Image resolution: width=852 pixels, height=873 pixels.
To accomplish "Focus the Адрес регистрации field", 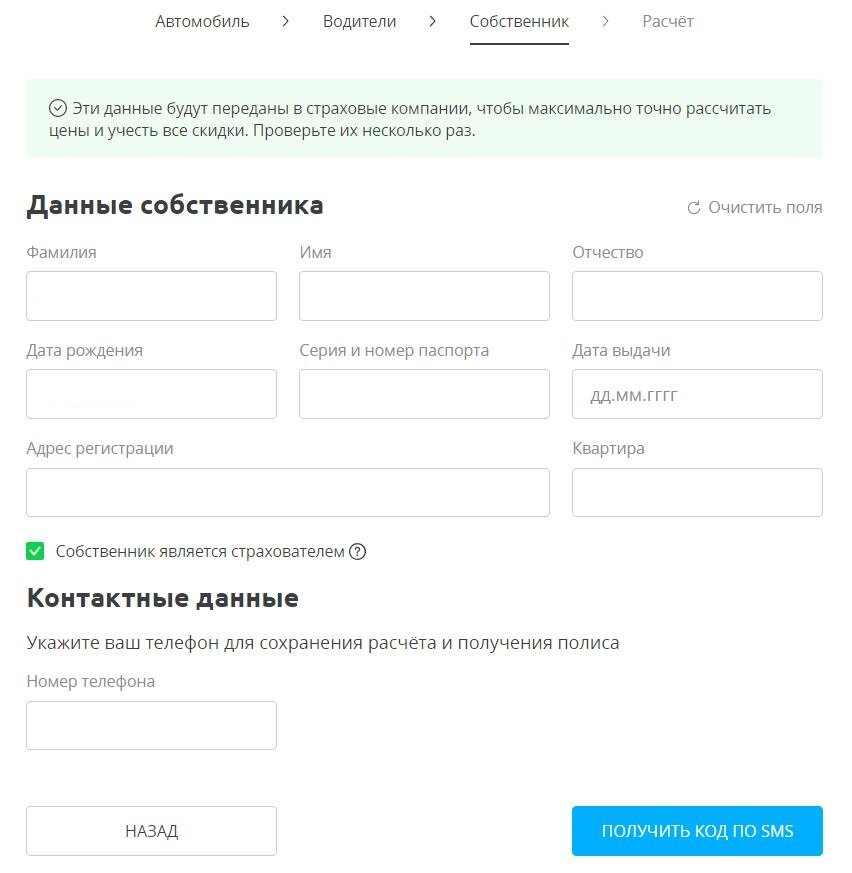I will point(288,492).
